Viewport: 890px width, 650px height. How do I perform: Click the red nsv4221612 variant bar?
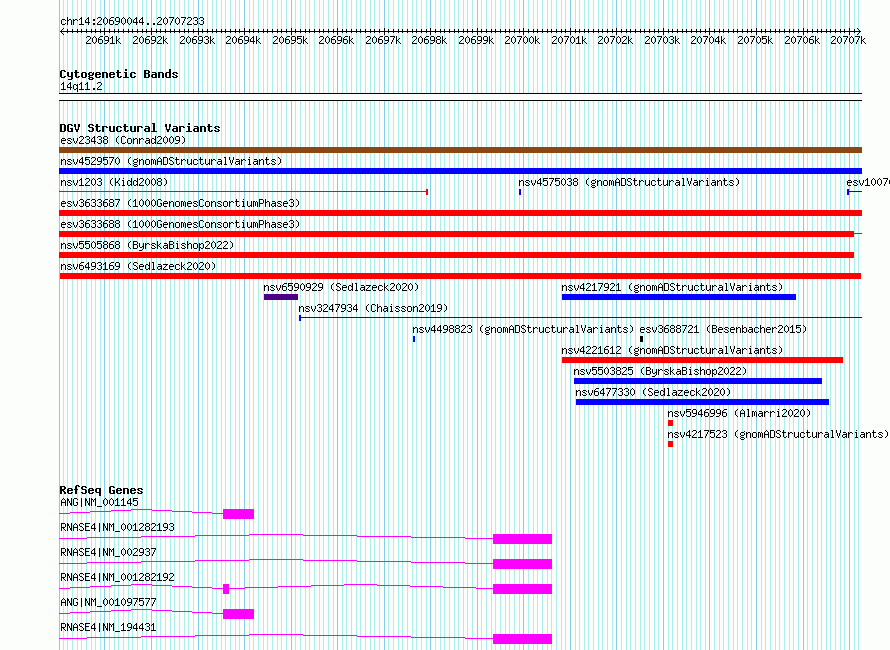coord(702,360)
